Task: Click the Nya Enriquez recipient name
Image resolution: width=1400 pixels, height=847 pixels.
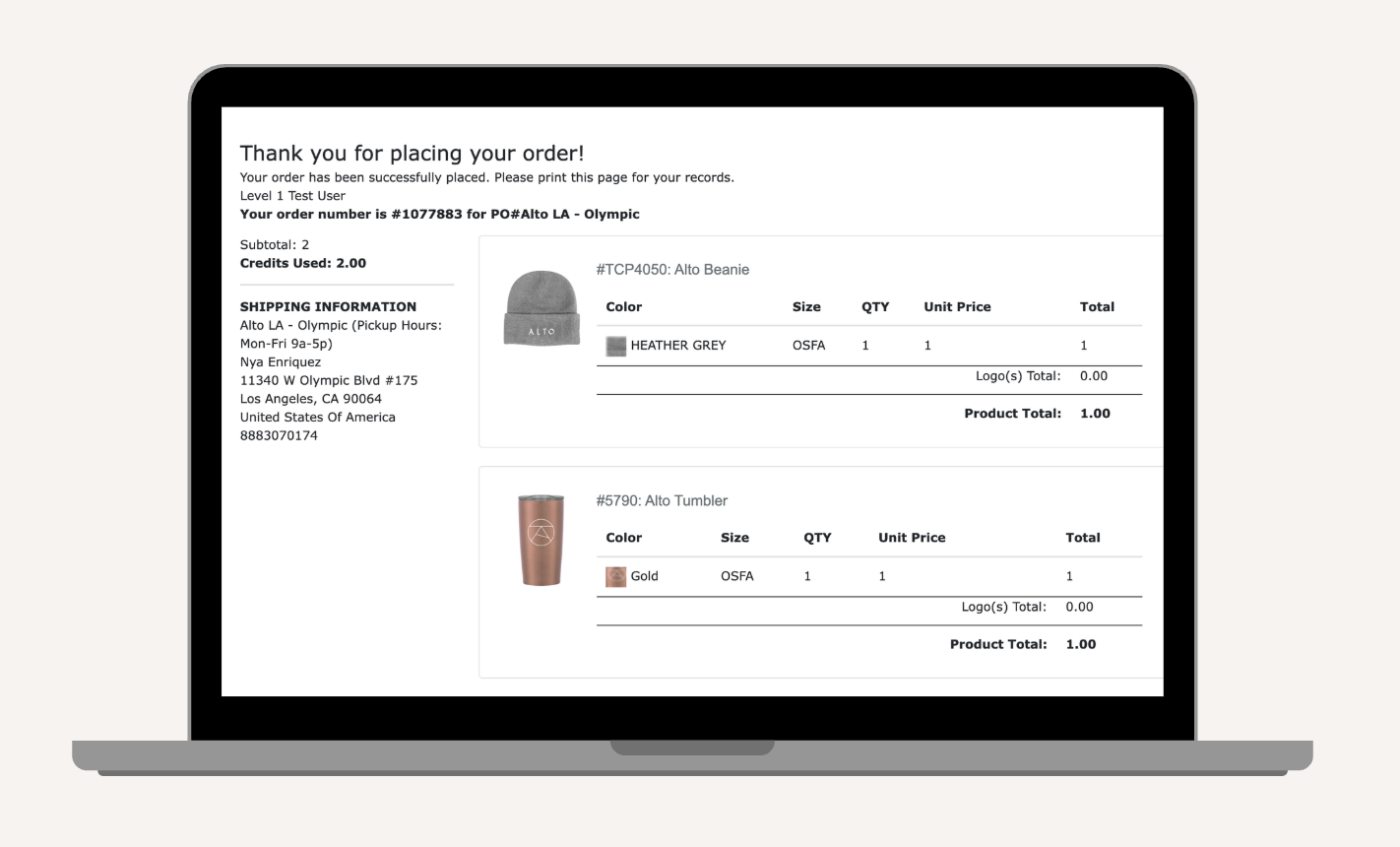Action: 280,361
